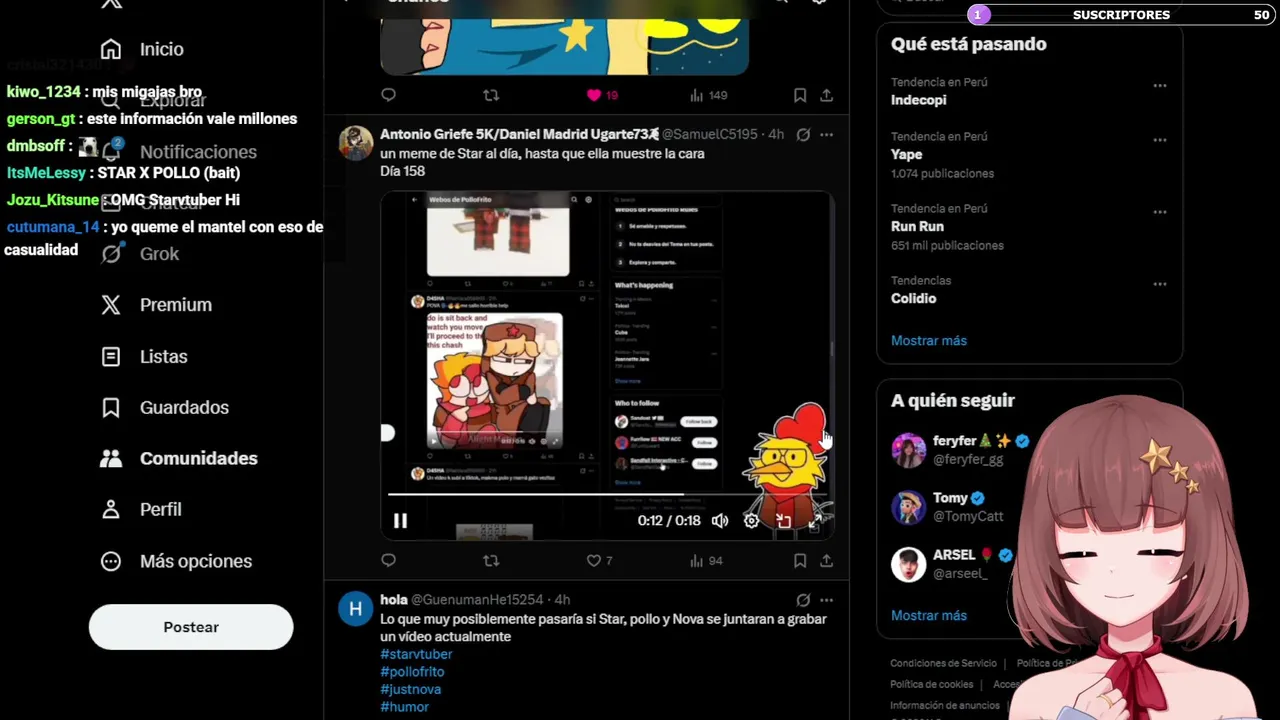Open the #starvtuber hashtag
The image size is (1280, 720).
click(416, 654)
